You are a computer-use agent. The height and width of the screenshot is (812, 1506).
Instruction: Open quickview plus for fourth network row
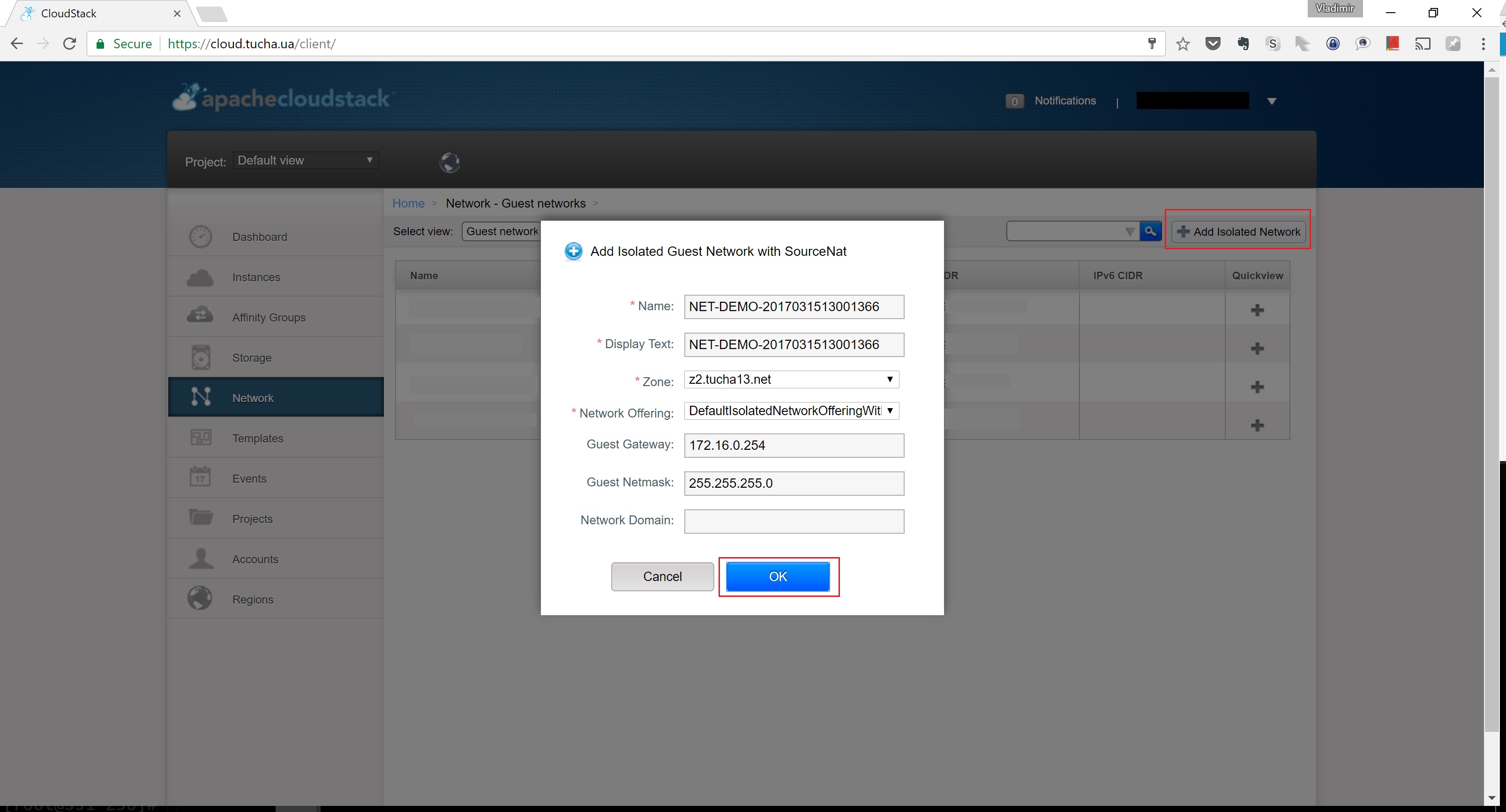click(1257, 425)
